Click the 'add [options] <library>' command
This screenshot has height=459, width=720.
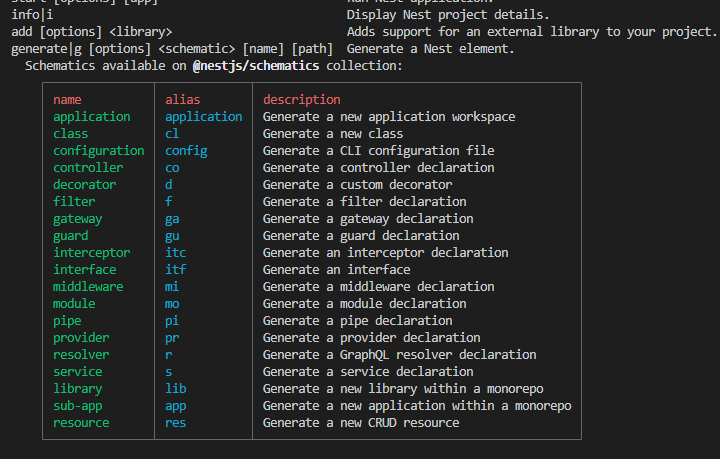coord(92,32)
